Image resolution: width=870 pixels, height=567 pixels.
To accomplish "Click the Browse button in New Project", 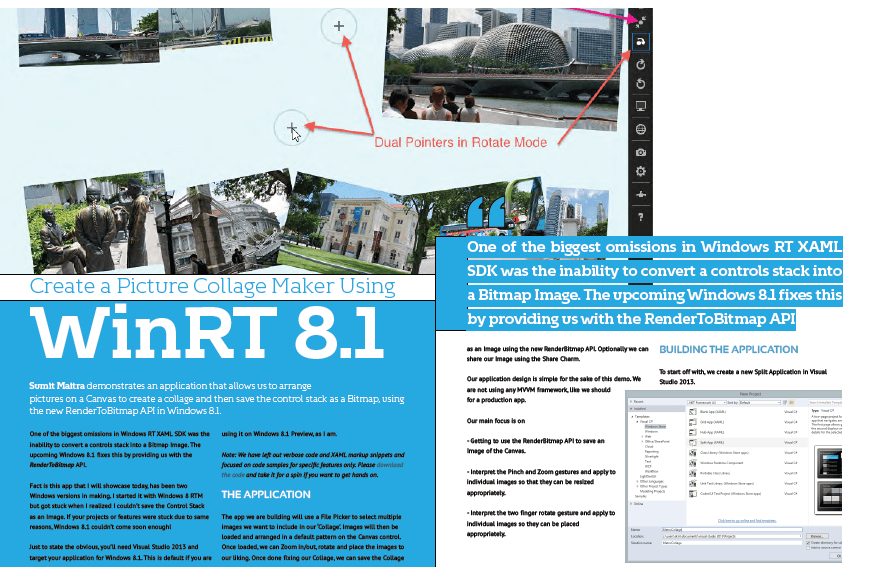I will coord(817,536).
